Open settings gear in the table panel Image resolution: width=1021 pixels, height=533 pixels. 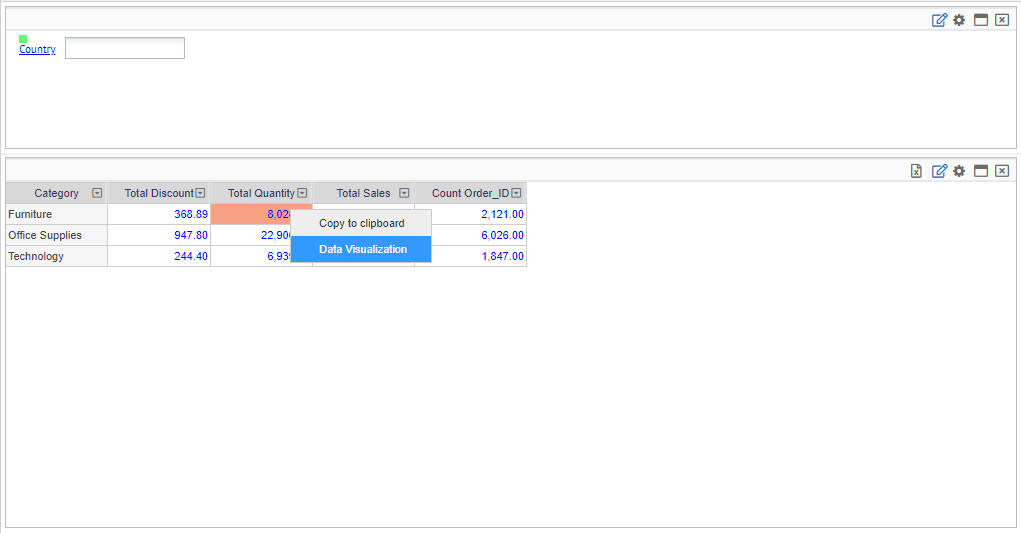(959, 171)
